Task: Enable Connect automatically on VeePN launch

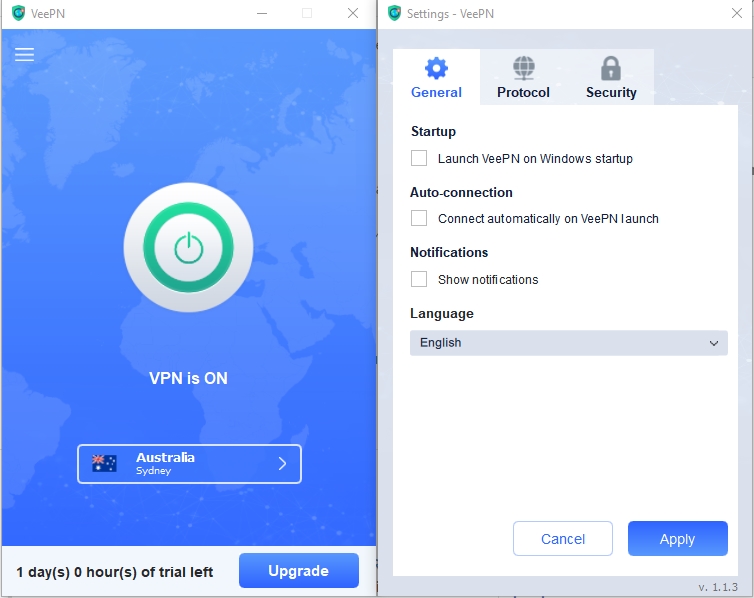Action: (419, 218)
